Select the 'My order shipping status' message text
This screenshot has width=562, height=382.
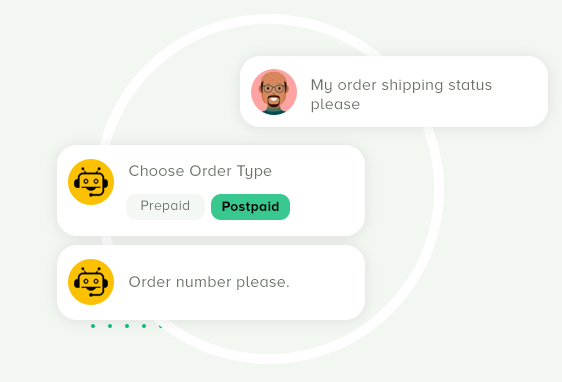(x=401, y=95)
